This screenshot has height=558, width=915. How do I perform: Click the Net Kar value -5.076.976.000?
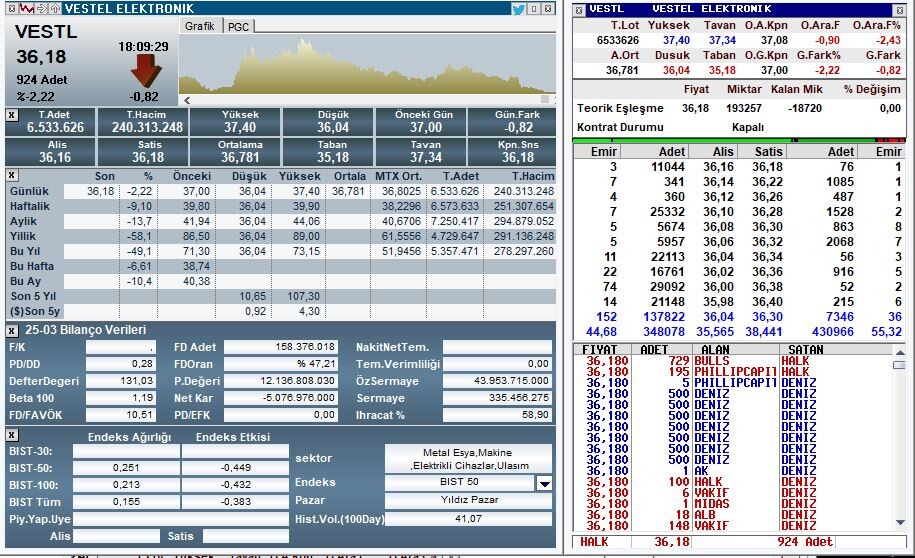(281, 398)
